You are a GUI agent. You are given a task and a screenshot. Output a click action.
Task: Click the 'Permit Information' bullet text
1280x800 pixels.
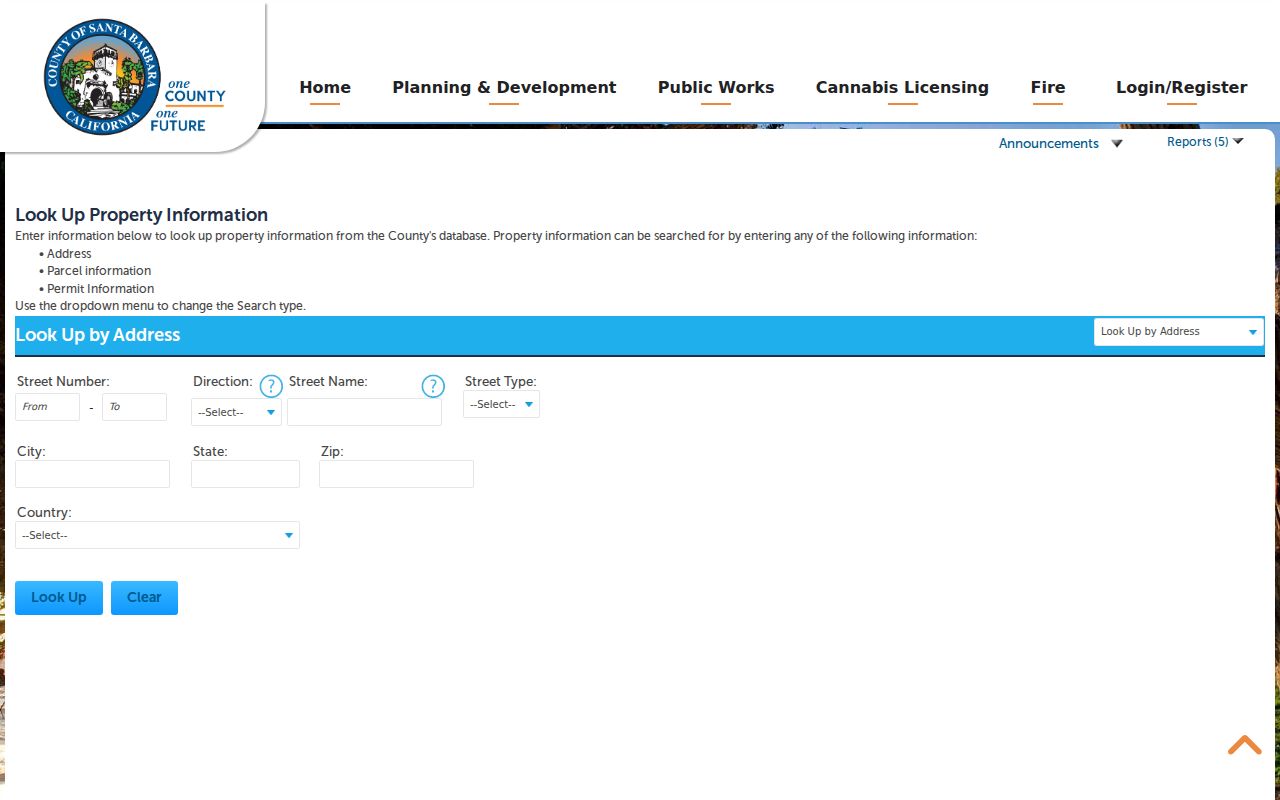[x=100, y=289]
